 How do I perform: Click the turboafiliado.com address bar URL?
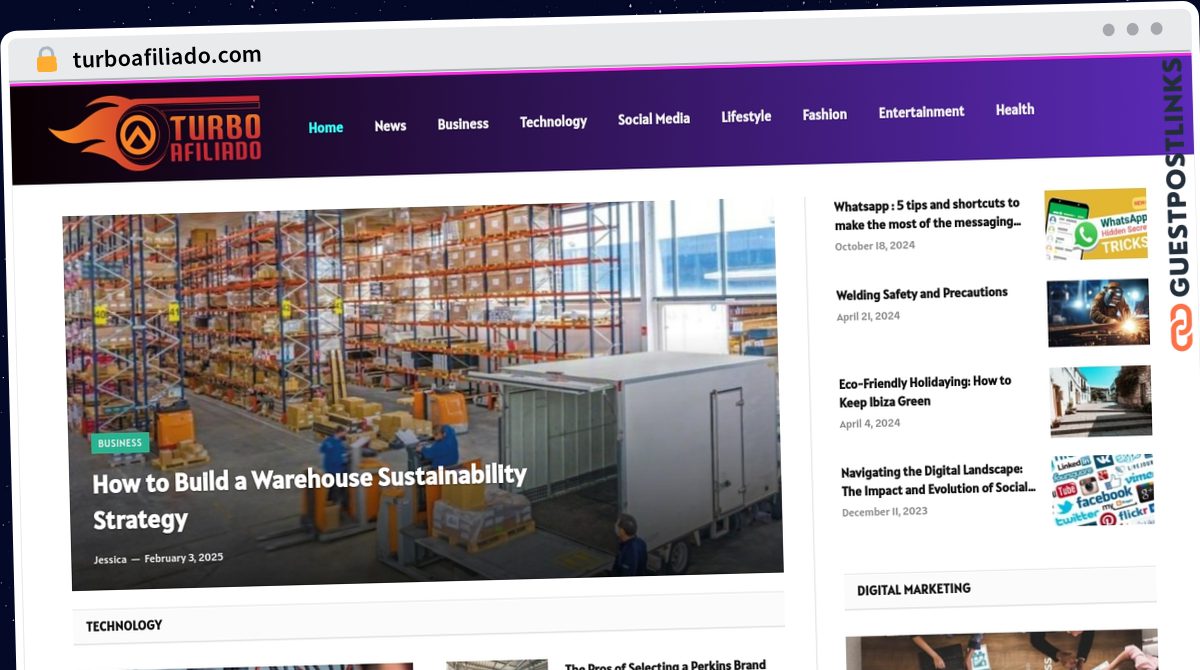167,57
